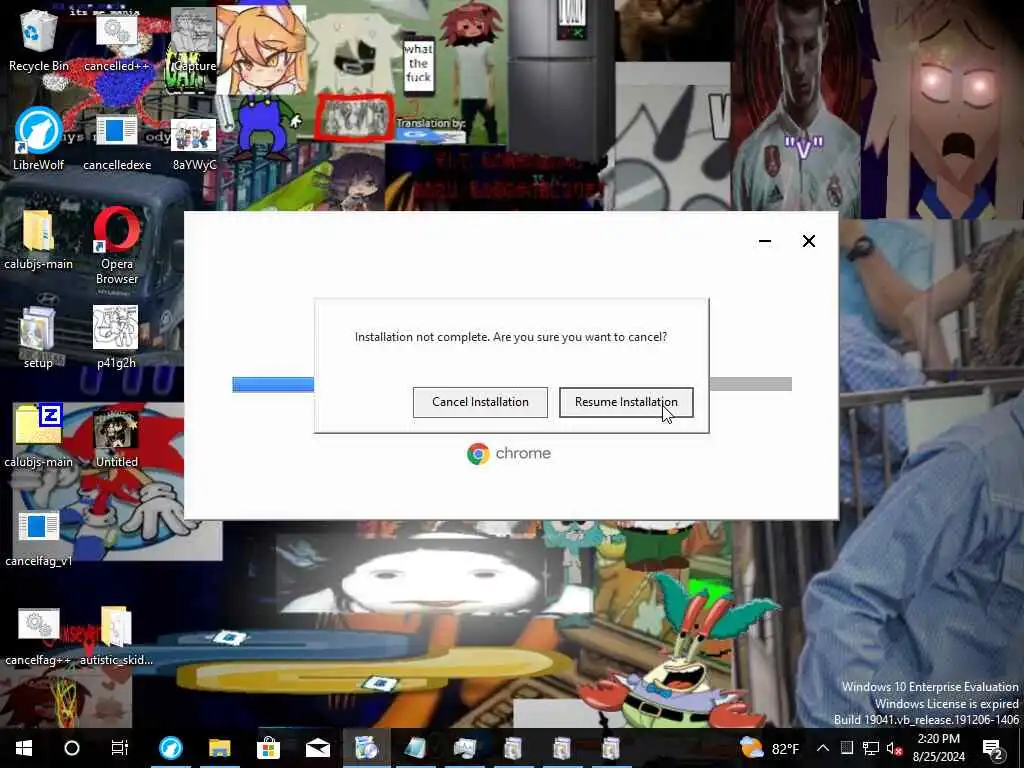Show hidden system tray icons
Screen dimensions: 1024x768
(x=823, y=748)
